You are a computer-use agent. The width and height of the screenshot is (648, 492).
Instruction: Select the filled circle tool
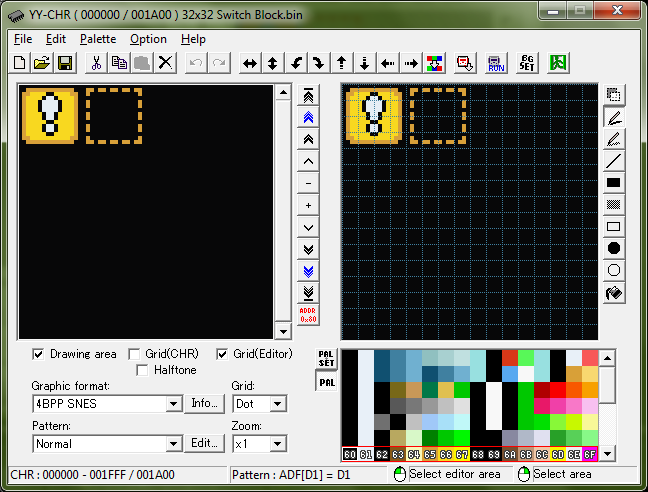coord(614,248)
